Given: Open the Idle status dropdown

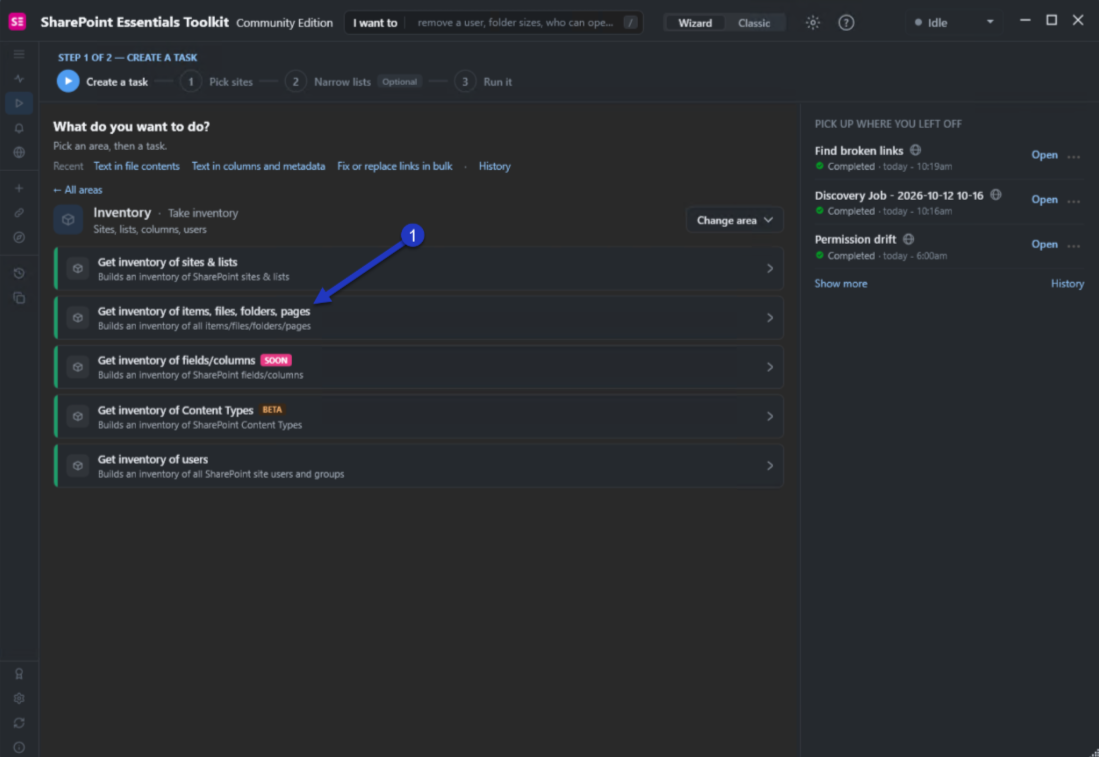Looking at the screenshot, I should (x=954, y=22).
